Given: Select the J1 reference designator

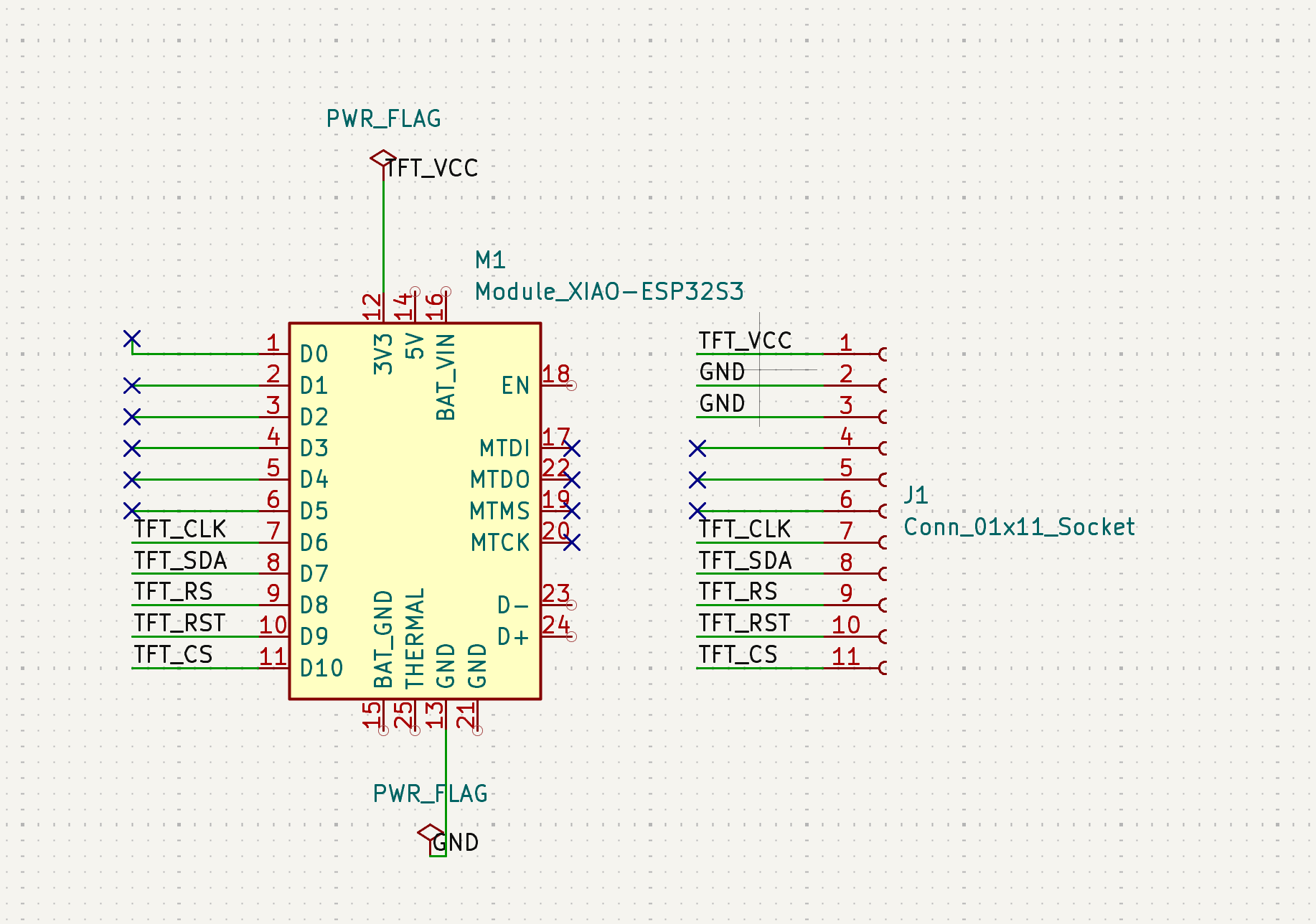Looking at the screenshot, I should (x=916, y=495).
